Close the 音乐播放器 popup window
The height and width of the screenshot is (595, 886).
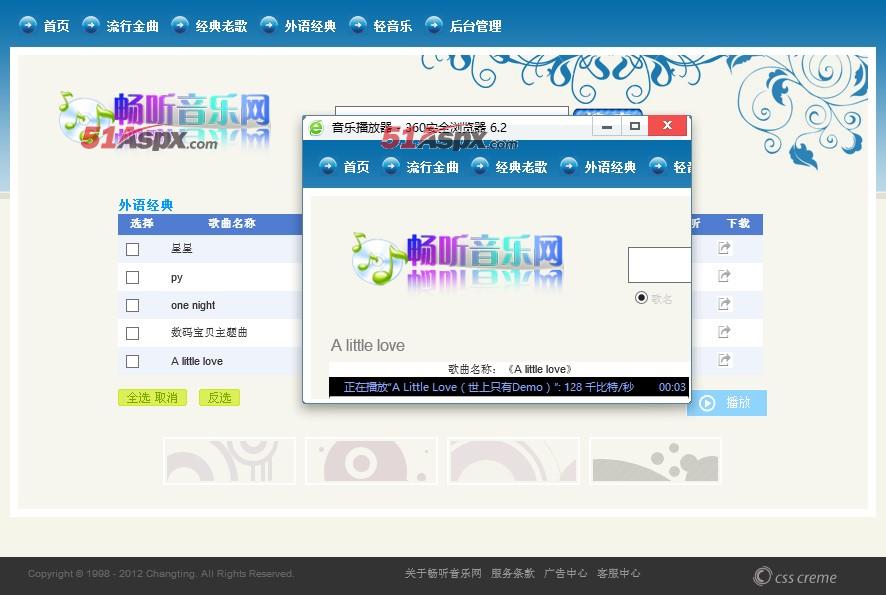click(667, 126)
